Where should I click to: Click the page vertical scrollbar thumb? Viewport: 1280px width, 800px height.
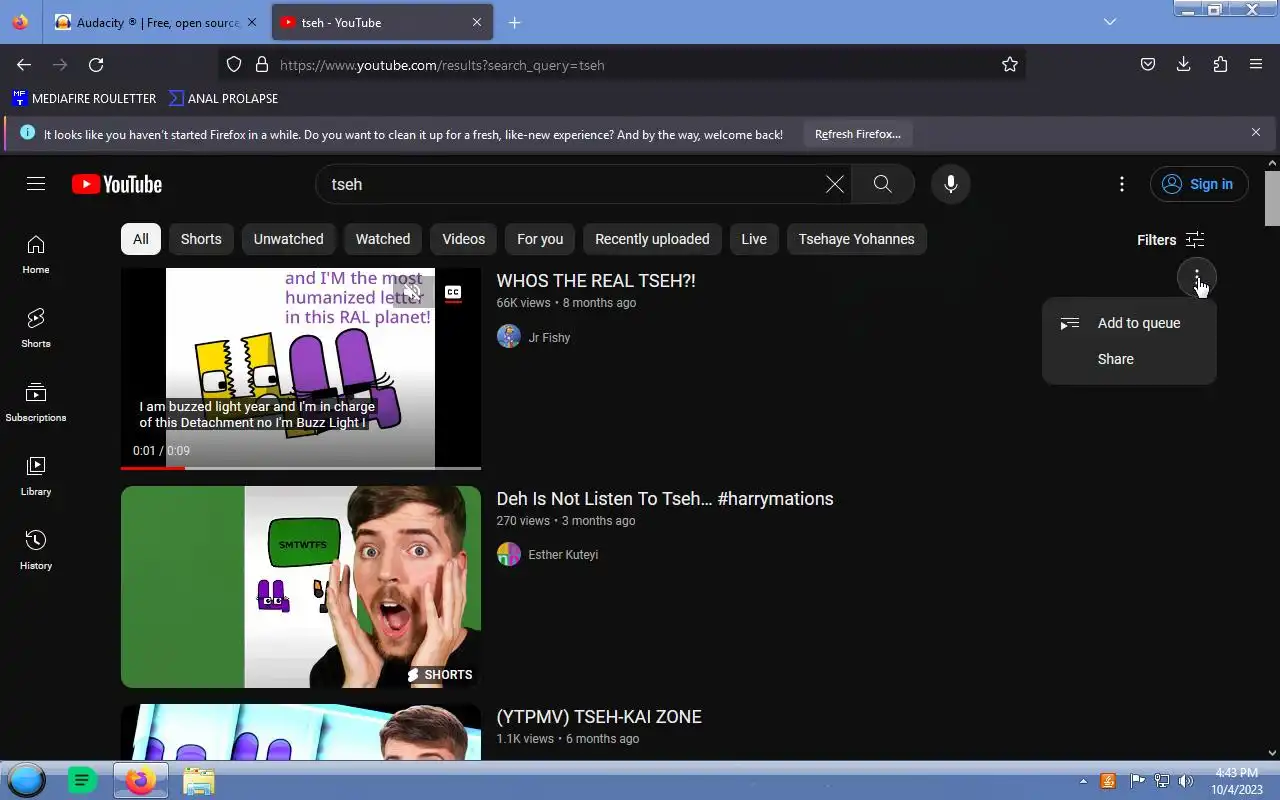1272,198
